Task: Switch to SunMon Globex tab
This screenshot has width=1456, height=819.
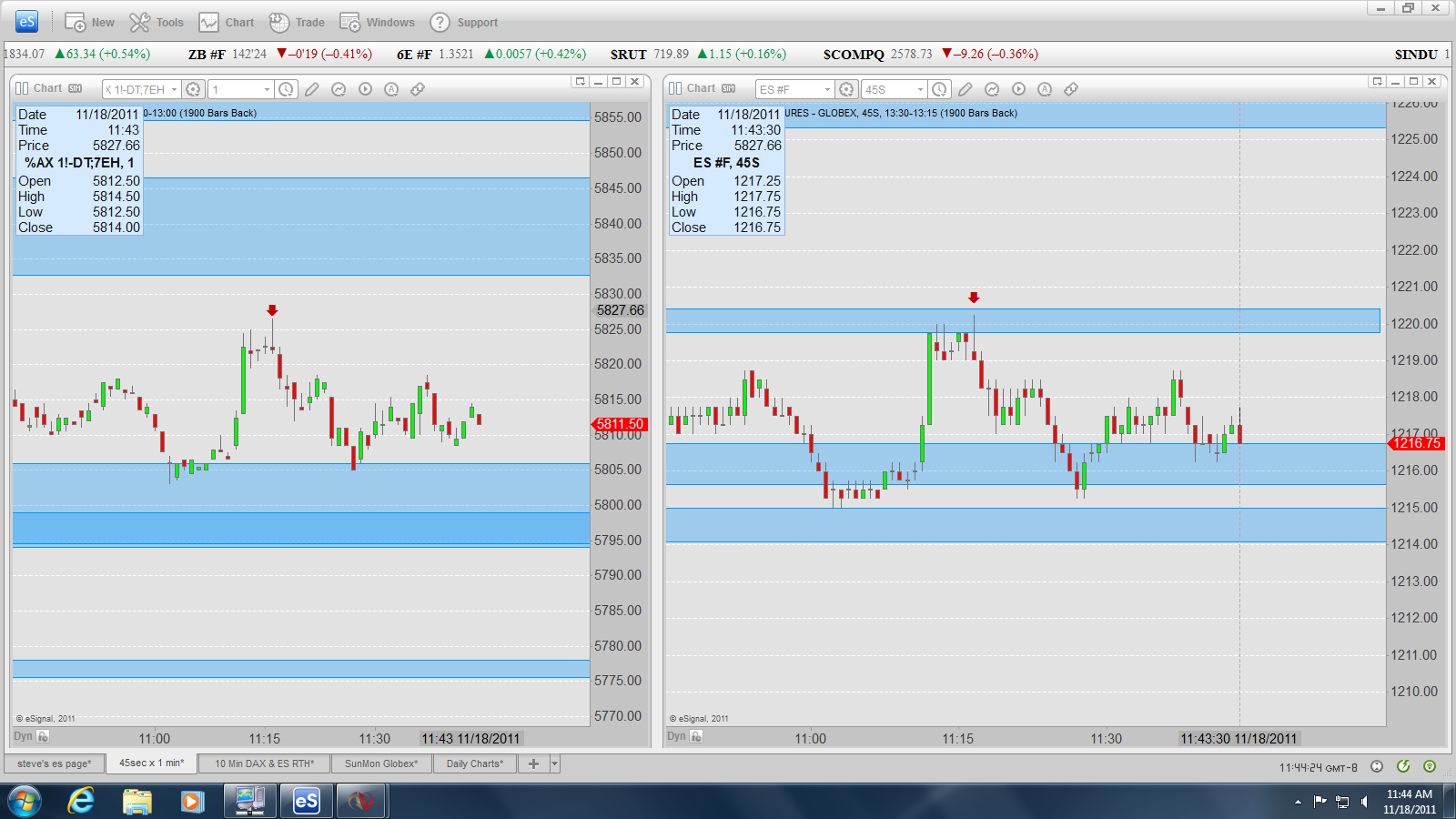Action: pyautogui.click(x=381, y=763)
